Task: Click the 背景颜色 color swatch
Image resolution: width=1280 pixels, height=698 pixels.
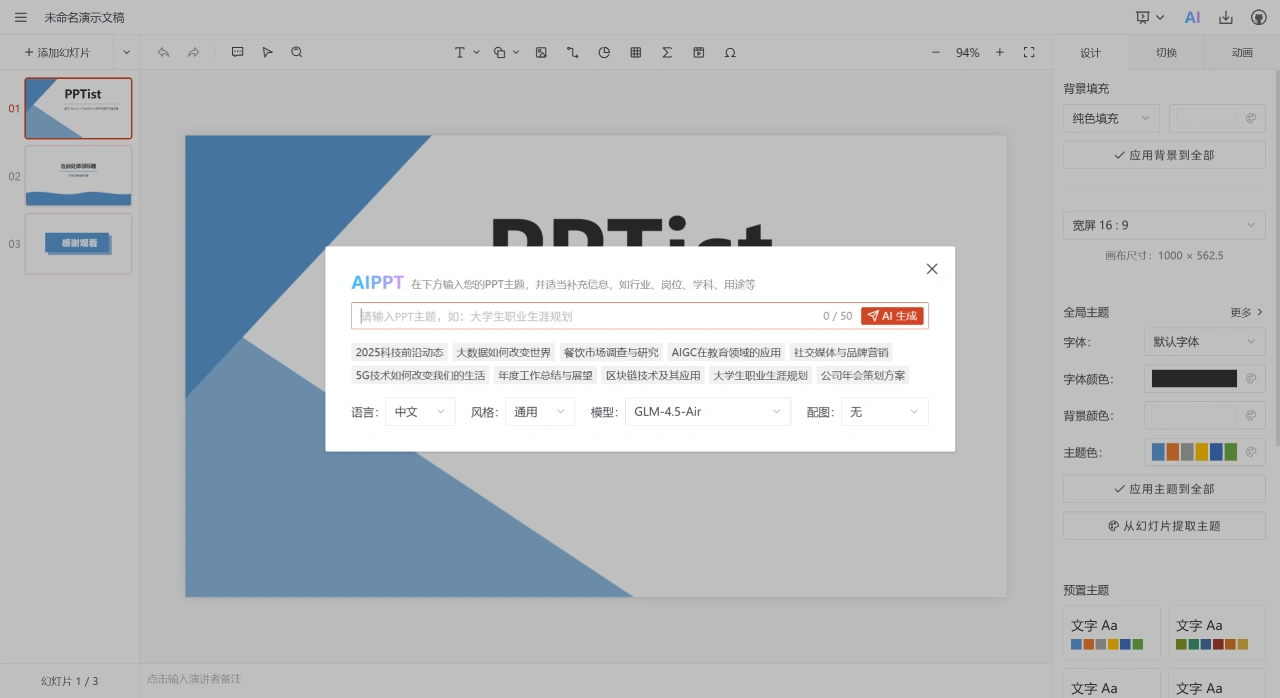Action: pos(1194,415)
